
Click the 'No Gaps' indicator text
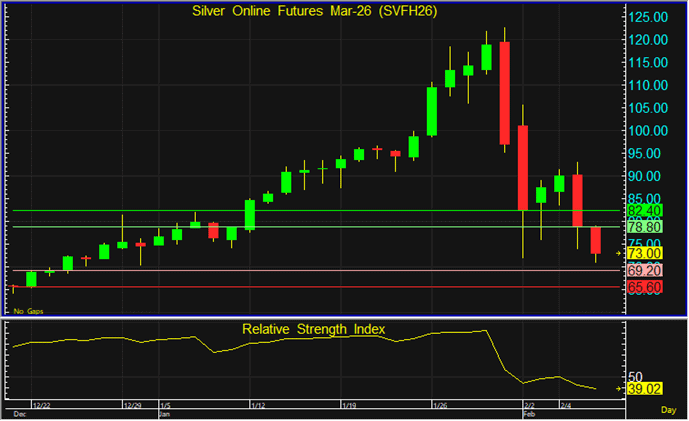coord(27,312)
